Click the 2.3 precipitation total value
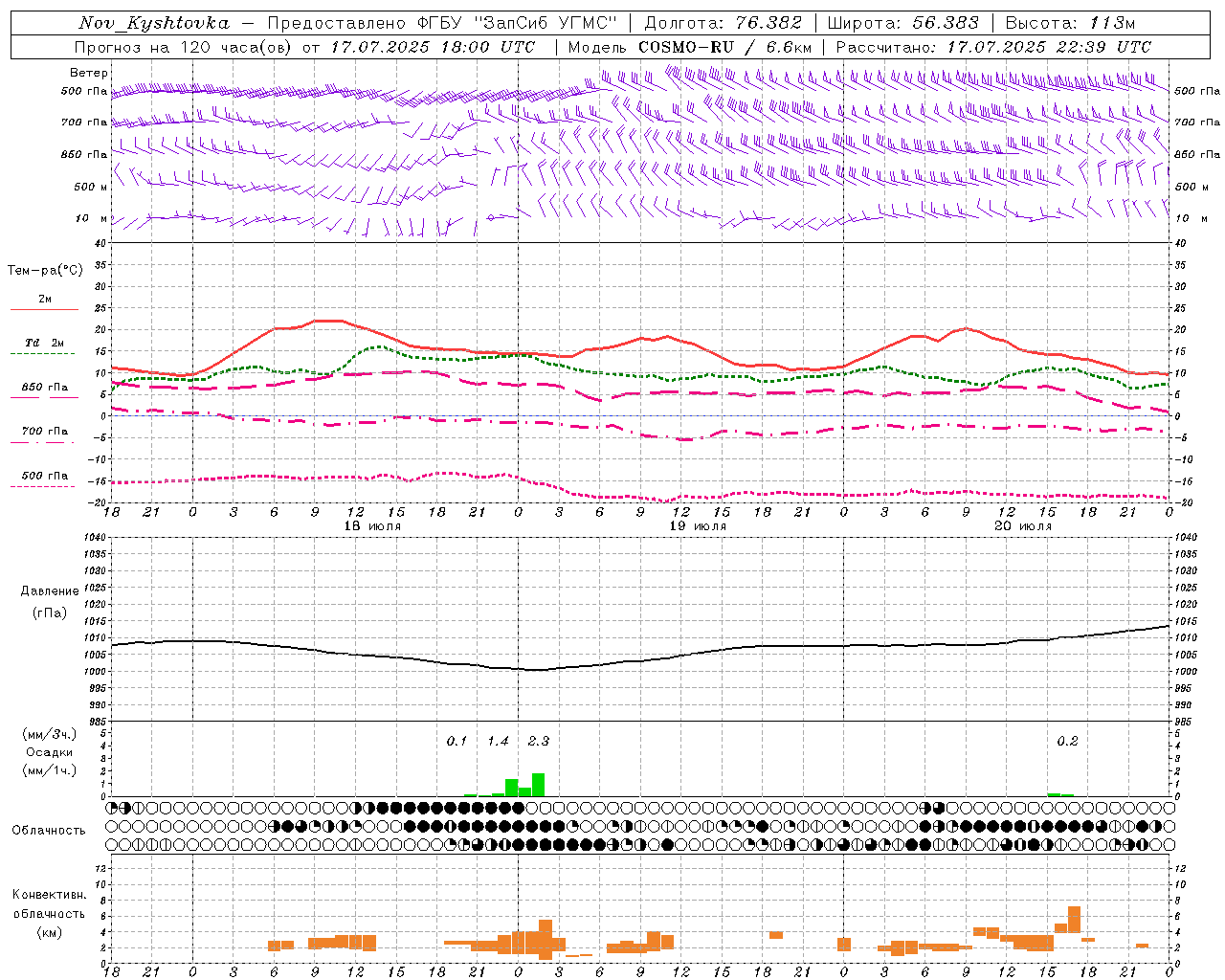This screenshot has height=980, width=1225. click(x=539, y=742)
